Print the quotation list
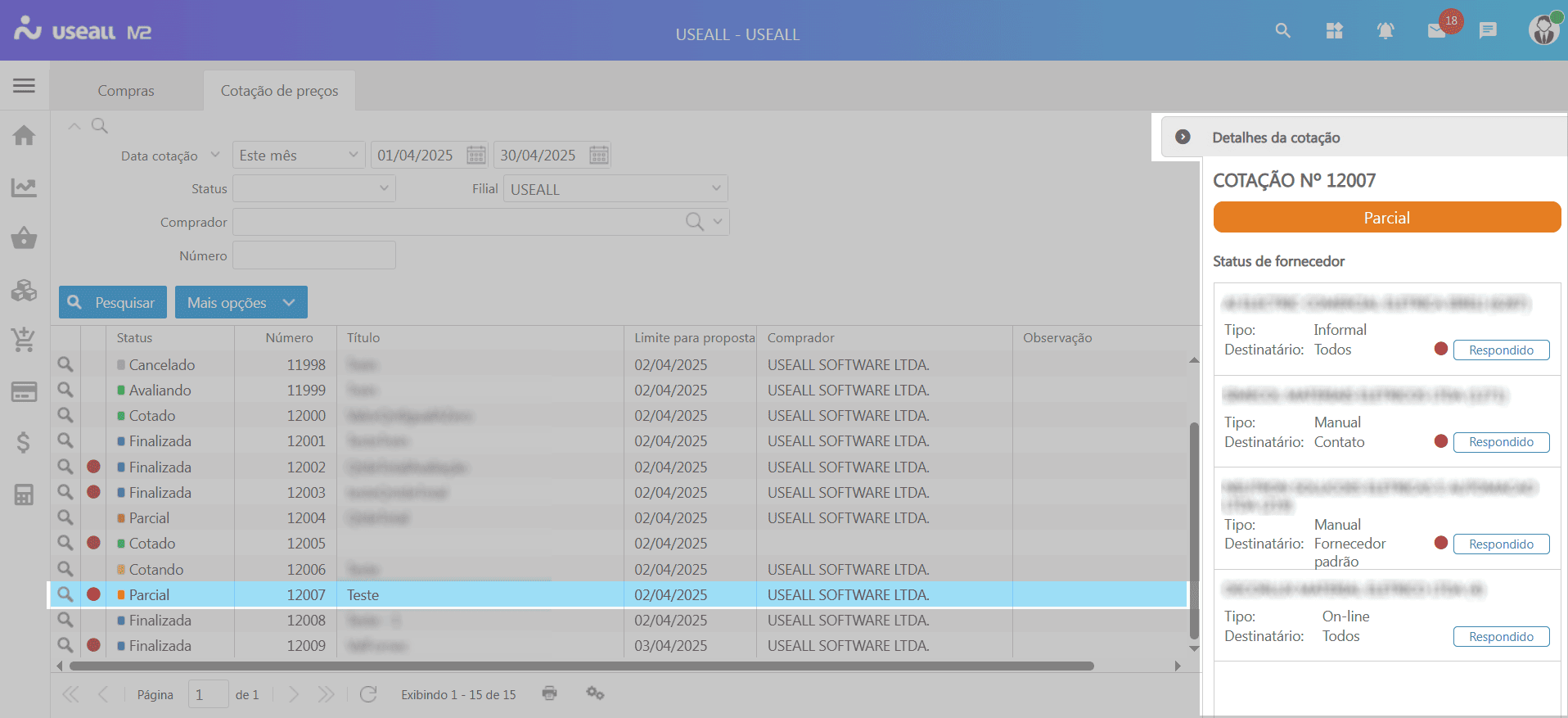The height and width of the screenshot is (718, 1568). [549, 693]
